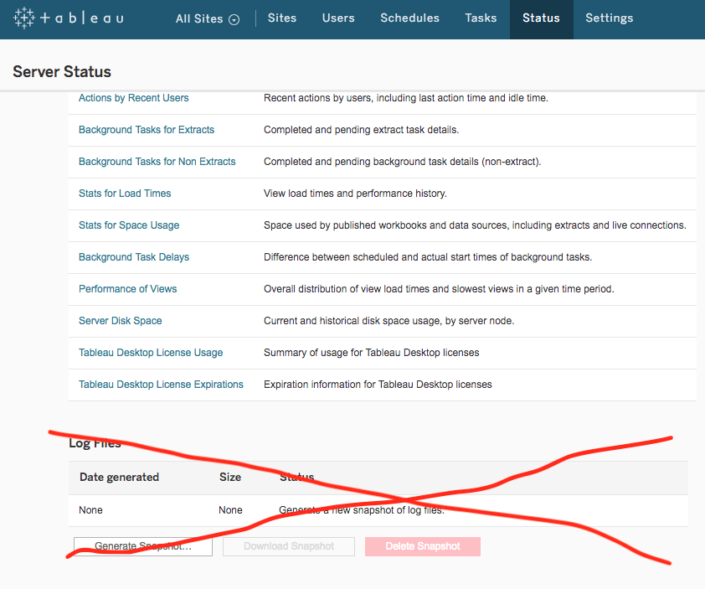This screenshot has width=705, height=589.
Task: Open the Users tab
Action: tap(338, 18)
